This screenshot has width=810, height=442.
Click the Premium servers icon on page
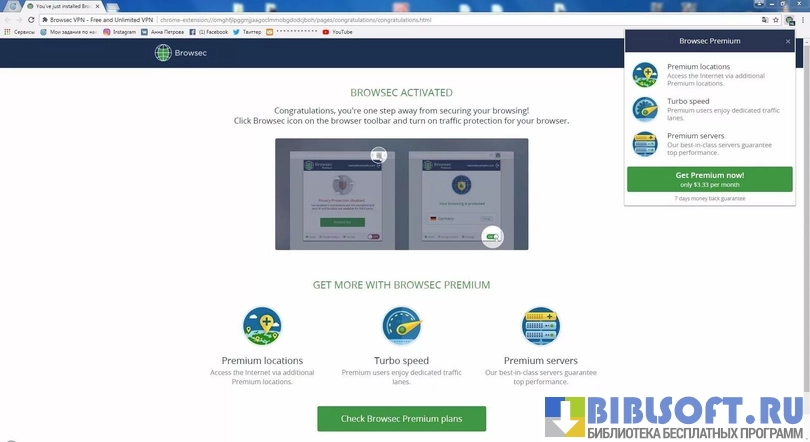tap(540, 326)
